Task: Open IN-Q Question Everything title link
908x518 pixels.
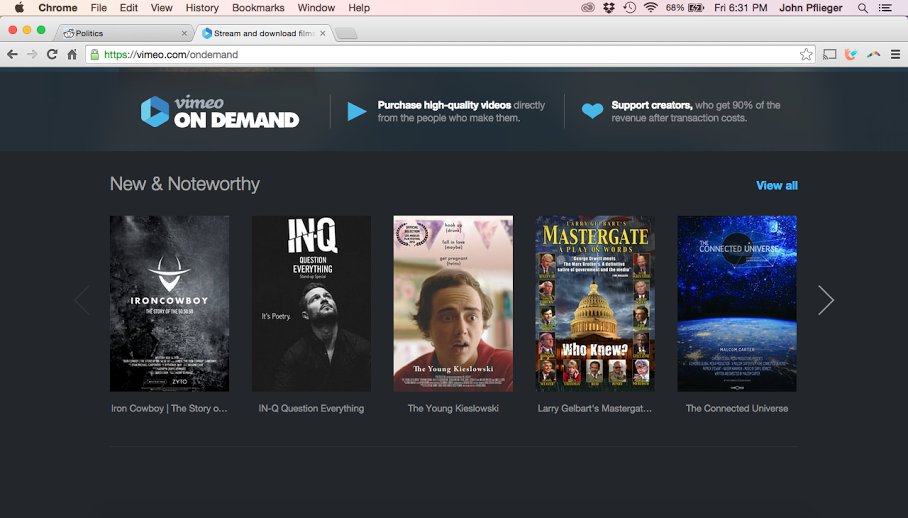Action: point(311,408)
